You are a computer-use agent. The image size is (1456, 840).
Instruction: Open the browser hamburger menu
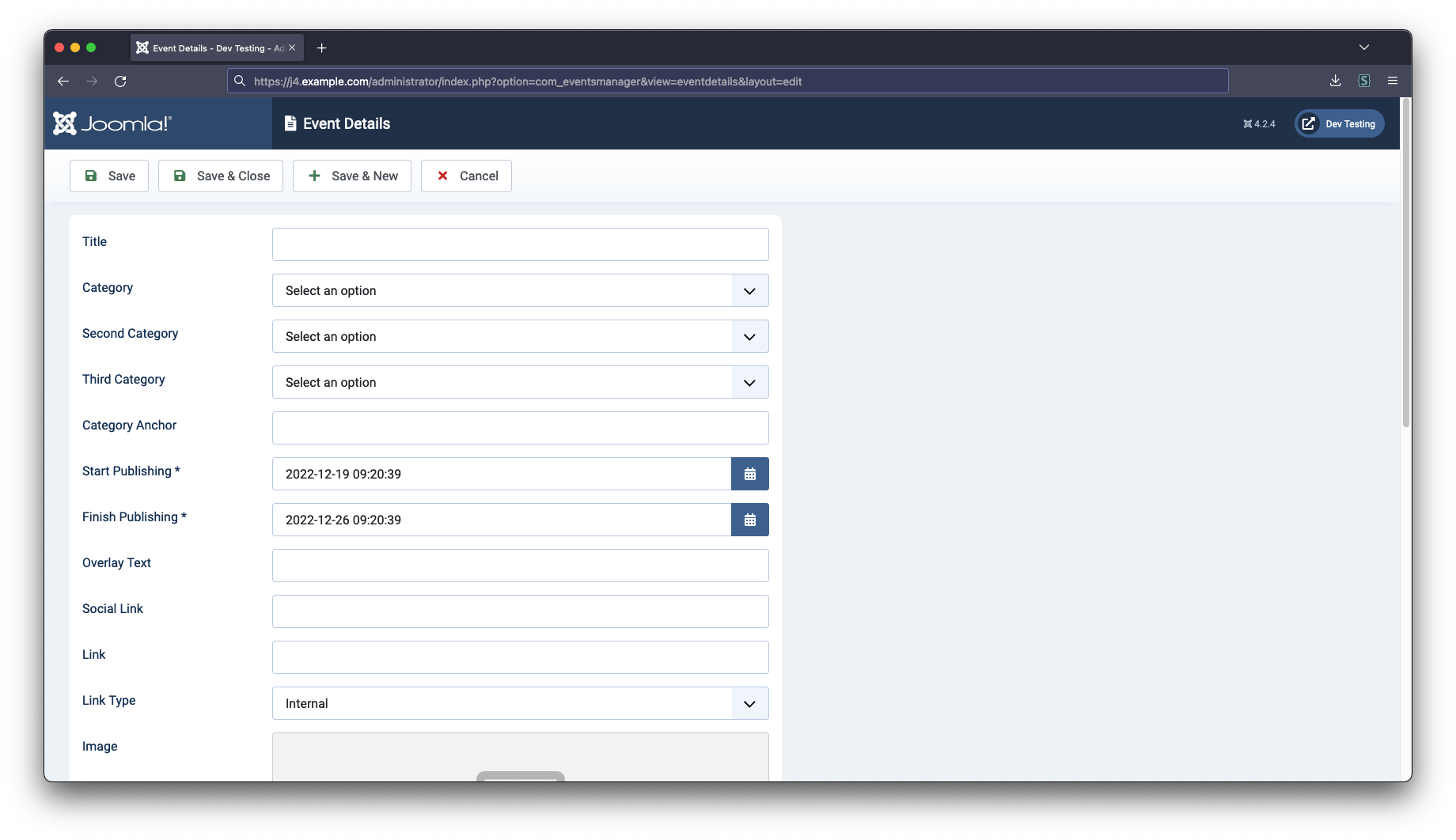pos(1393,81)
